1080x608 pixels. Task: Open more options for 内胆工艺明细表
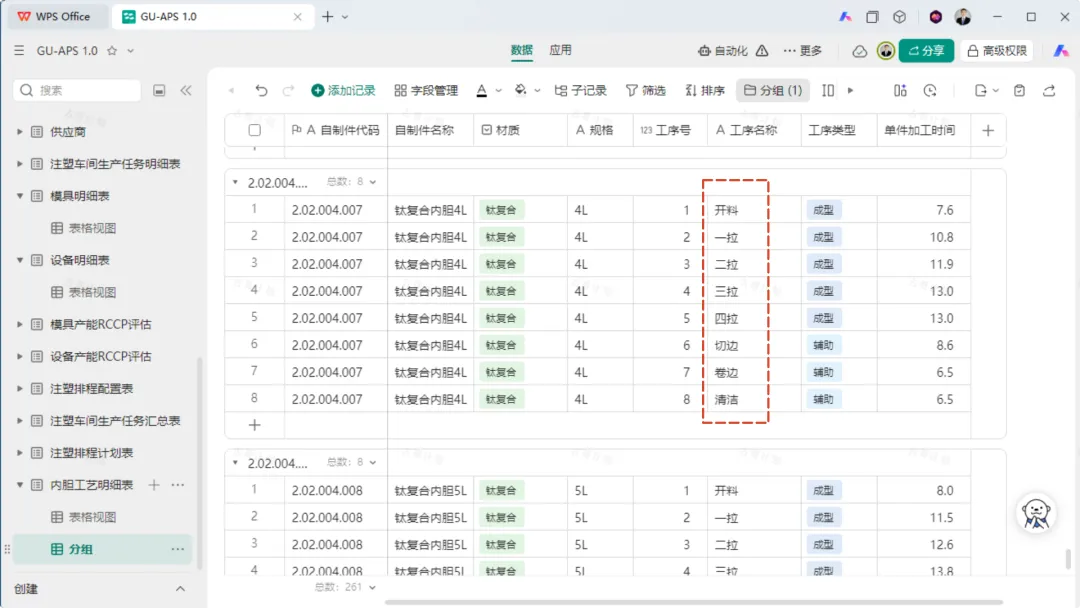coord(178,485)
